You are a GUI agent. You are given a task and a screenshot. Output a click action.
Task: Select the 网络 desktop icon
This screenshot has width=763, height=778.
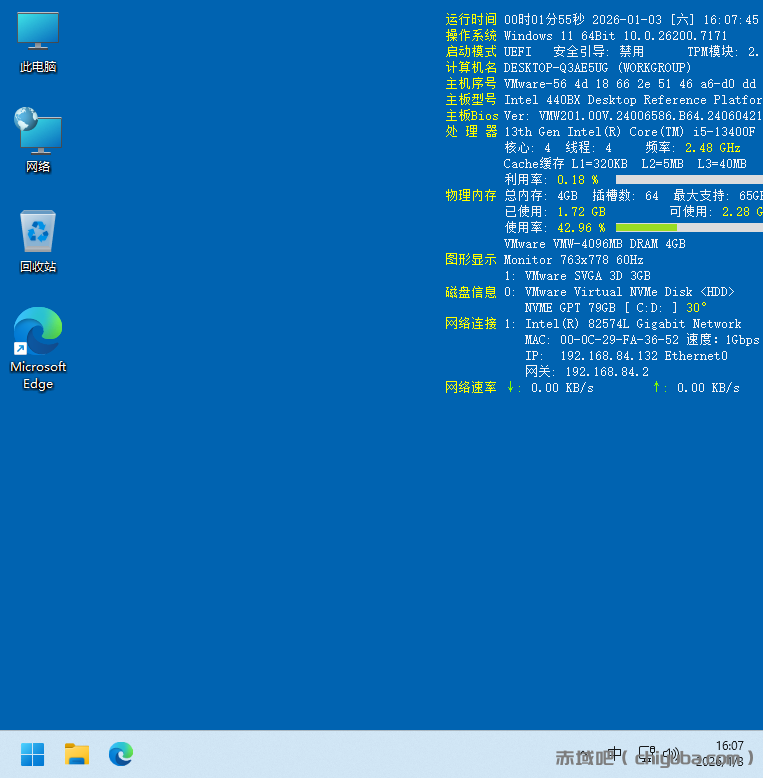pos(38,140)
